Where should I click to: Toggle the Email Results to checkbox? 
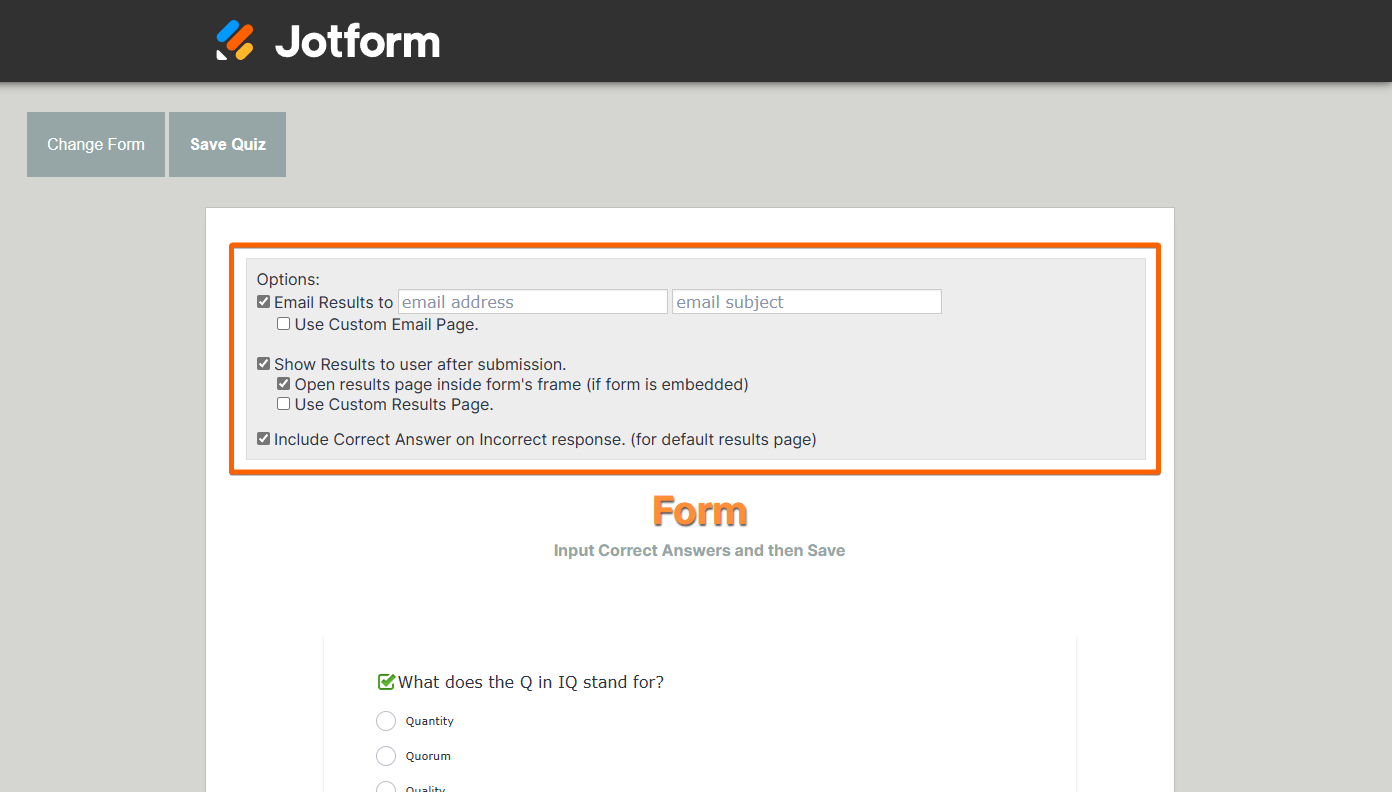pyautogui.click(x=264, y=302)
